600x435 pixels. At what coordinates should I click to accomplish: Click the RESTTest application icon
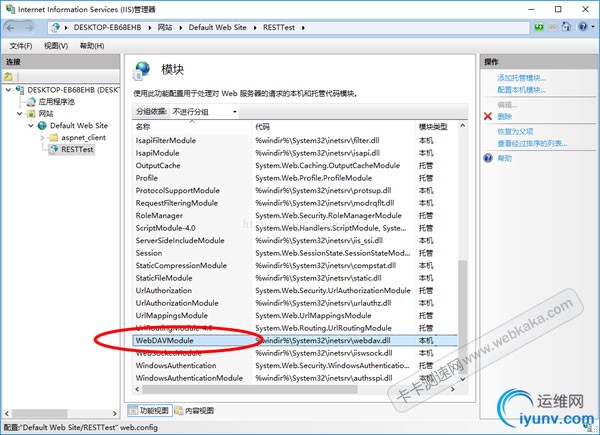(x=54, y=149)
